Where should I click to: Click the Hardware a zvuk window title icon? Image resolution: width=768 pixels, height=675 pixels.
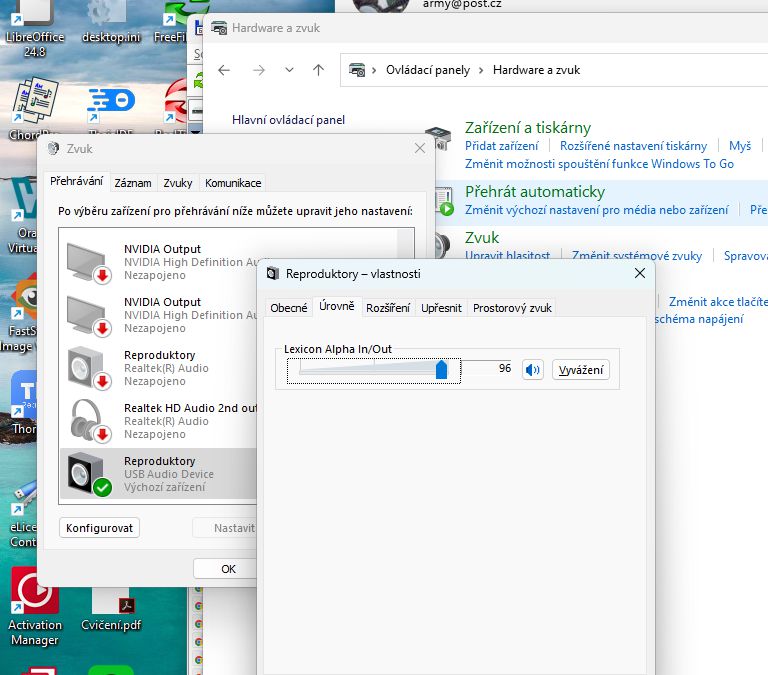(x=219, y=28)
